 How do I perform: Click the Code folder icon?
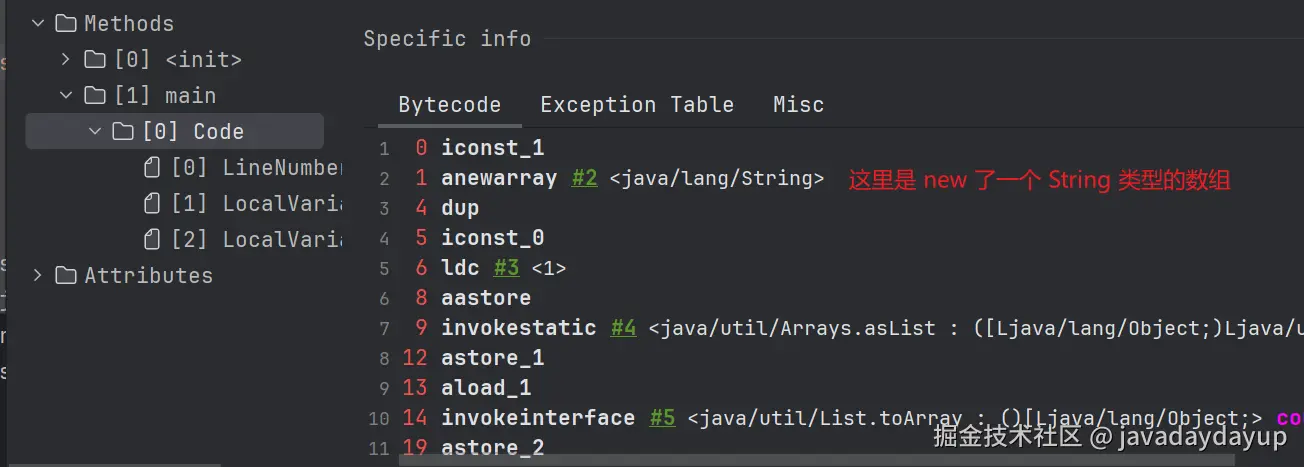(123, 131)
